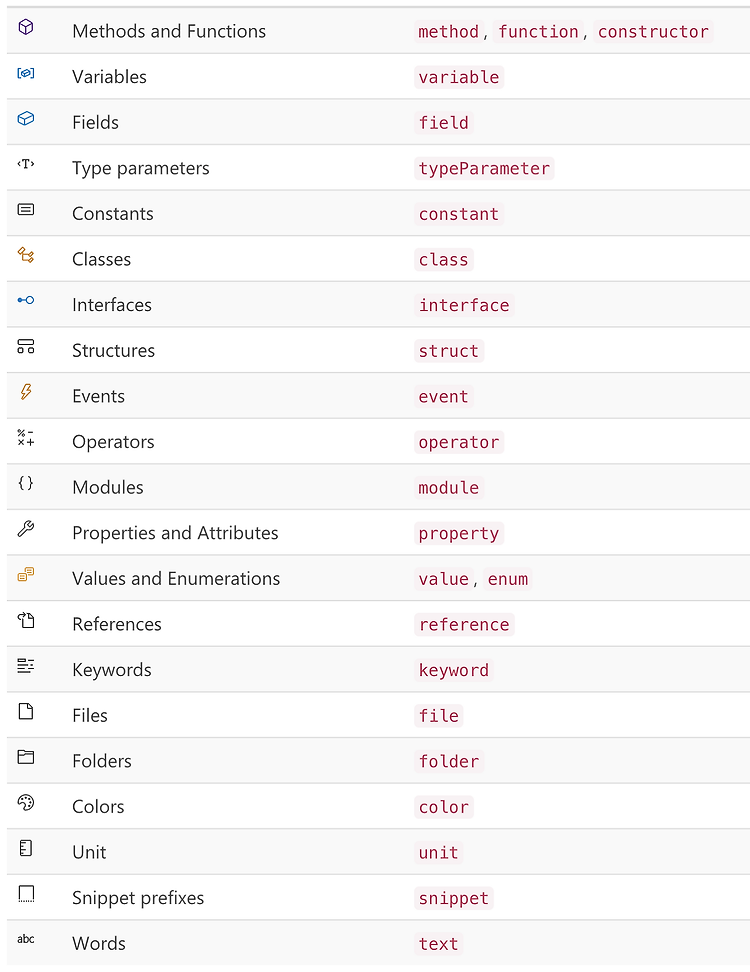Select the Interfaces connector icon

point(25,300)
